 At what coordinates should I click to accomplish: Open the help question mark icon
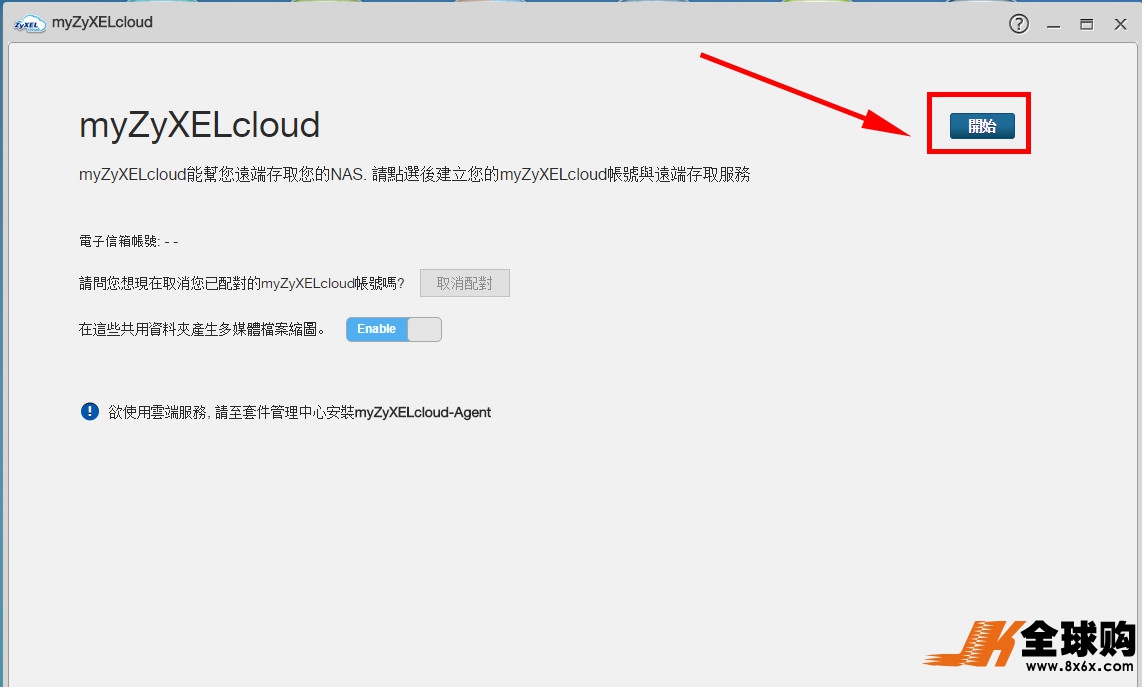point(1018,24)
